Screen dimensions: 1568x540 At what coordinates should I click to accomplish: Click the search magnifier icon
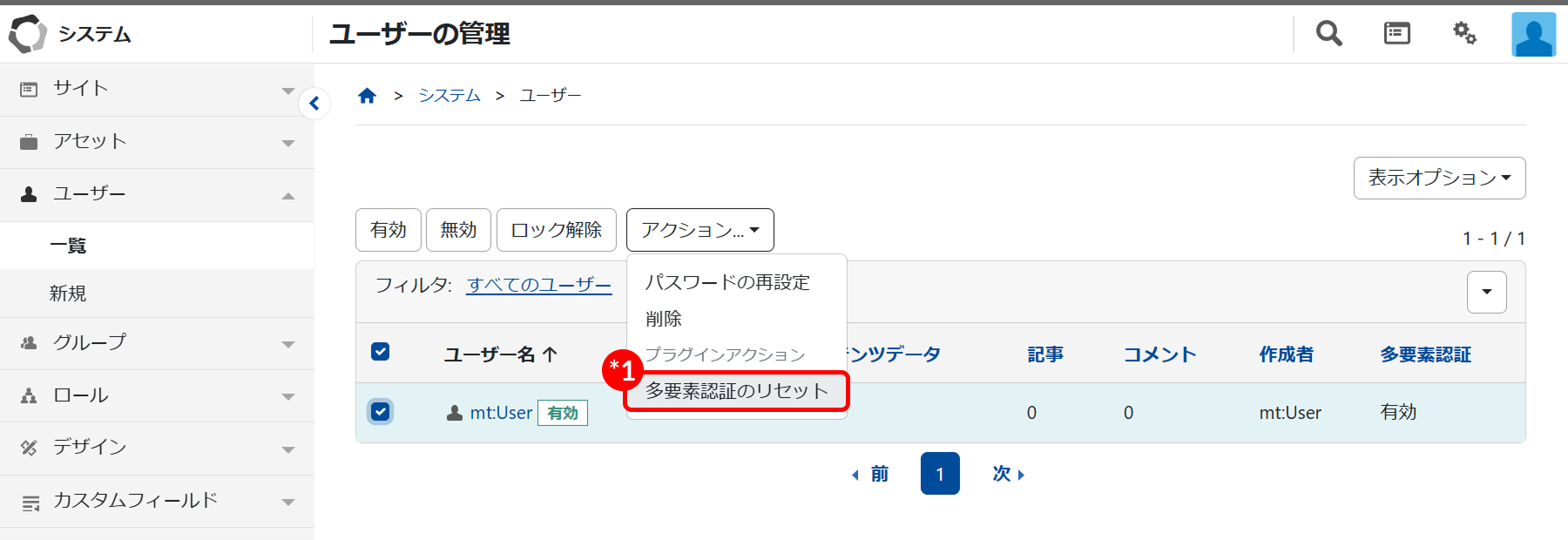(1328, 33)
